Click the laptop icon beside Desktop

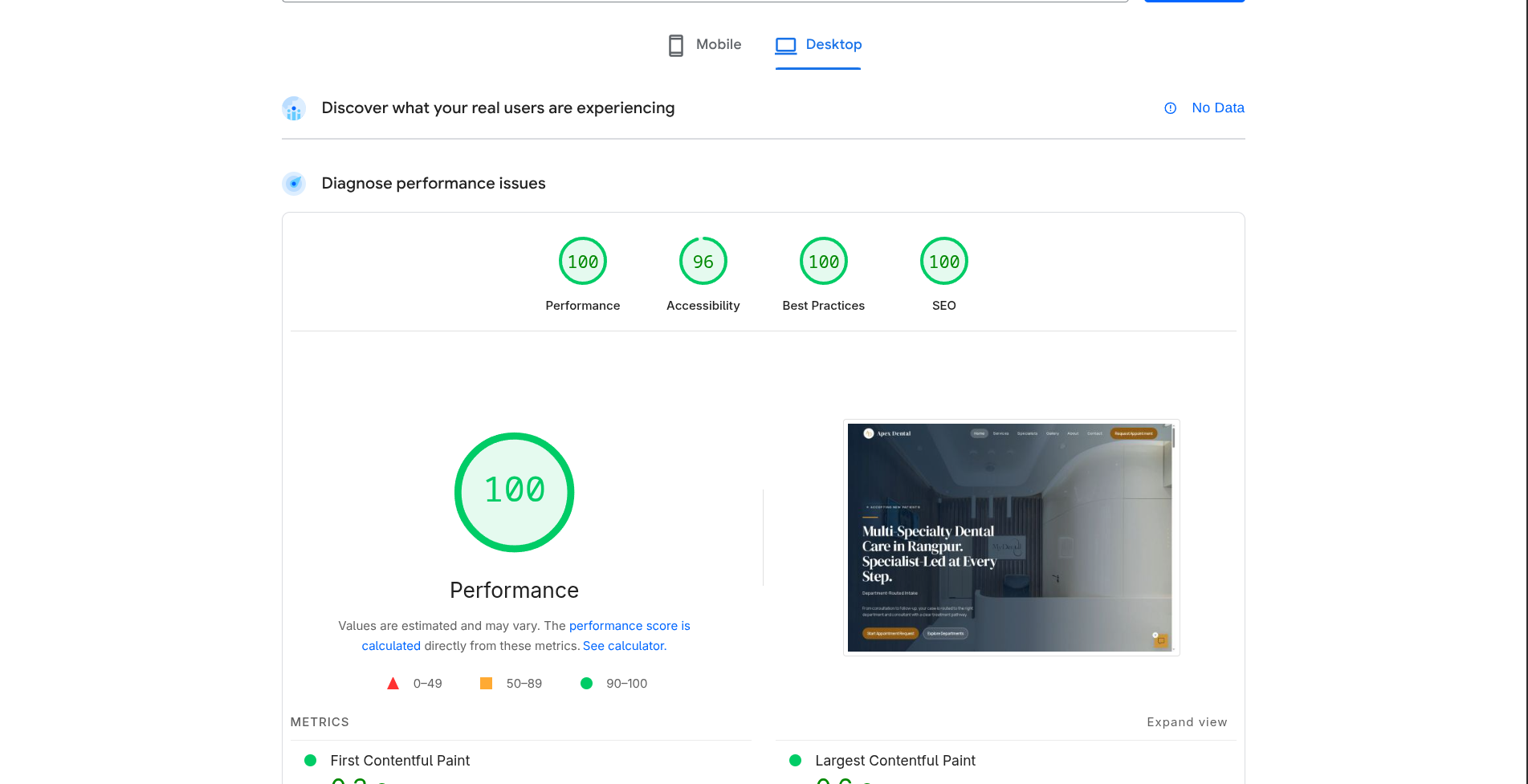[x=786, y=46]
